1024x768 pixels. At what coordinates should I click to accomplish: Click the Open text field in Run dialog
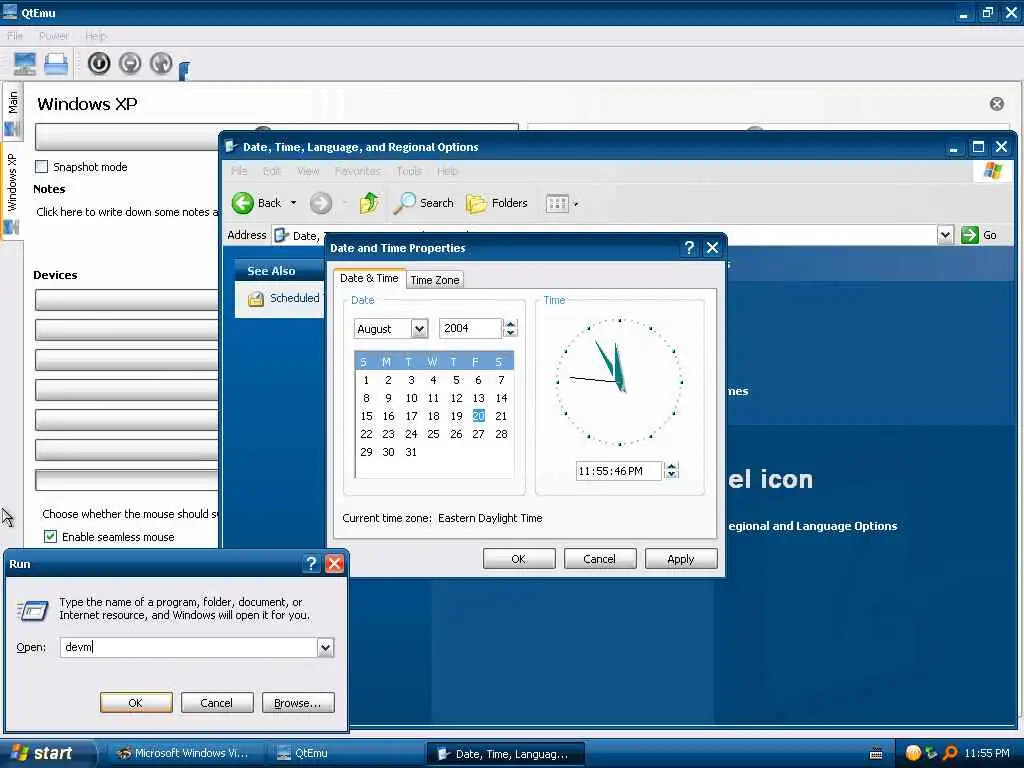point(189,647)
